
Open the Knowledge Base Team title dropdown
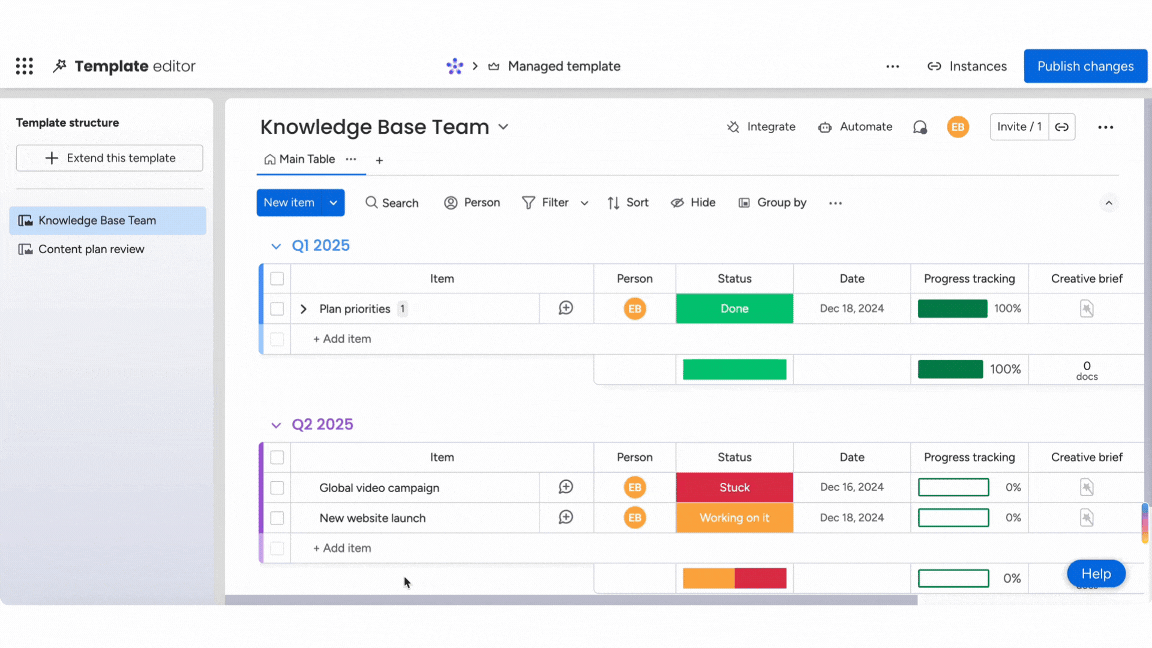(503, 126)
